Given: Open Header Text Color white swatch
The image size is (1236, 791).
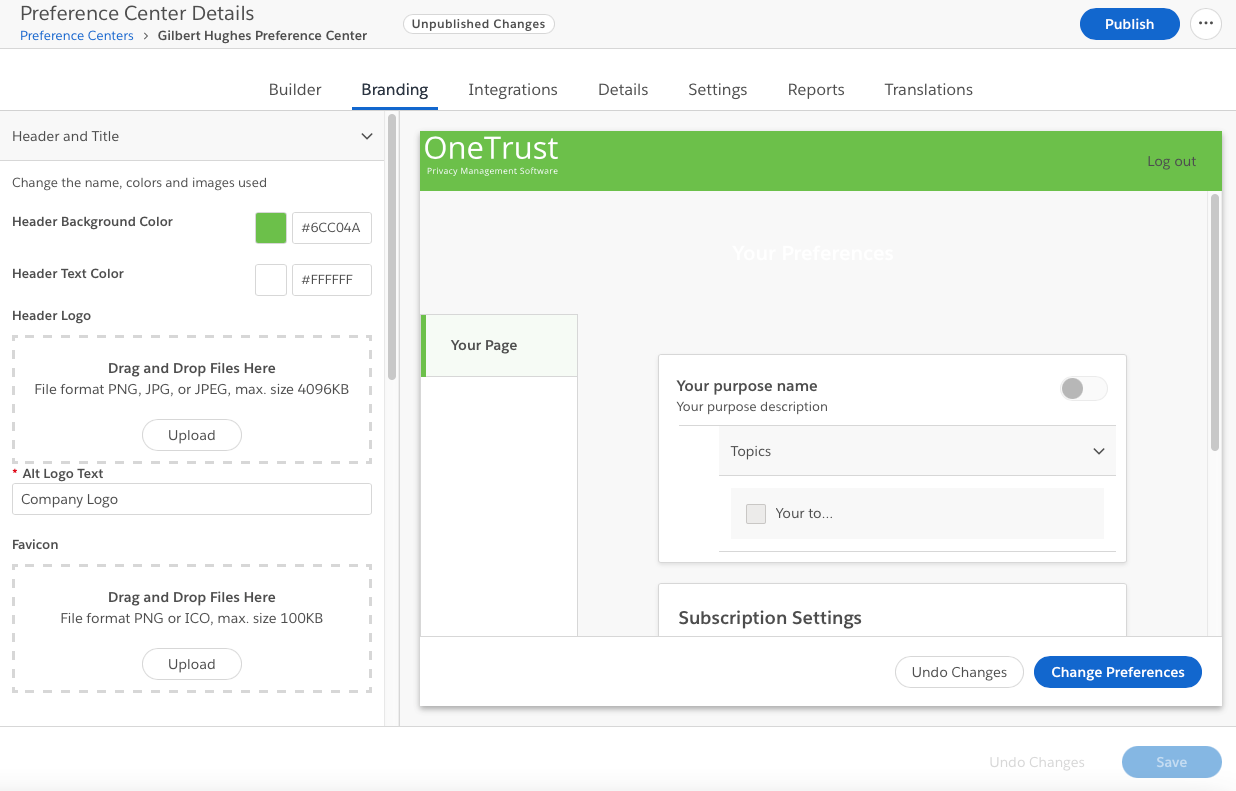Looking at the screenshot, I should 271,280.
